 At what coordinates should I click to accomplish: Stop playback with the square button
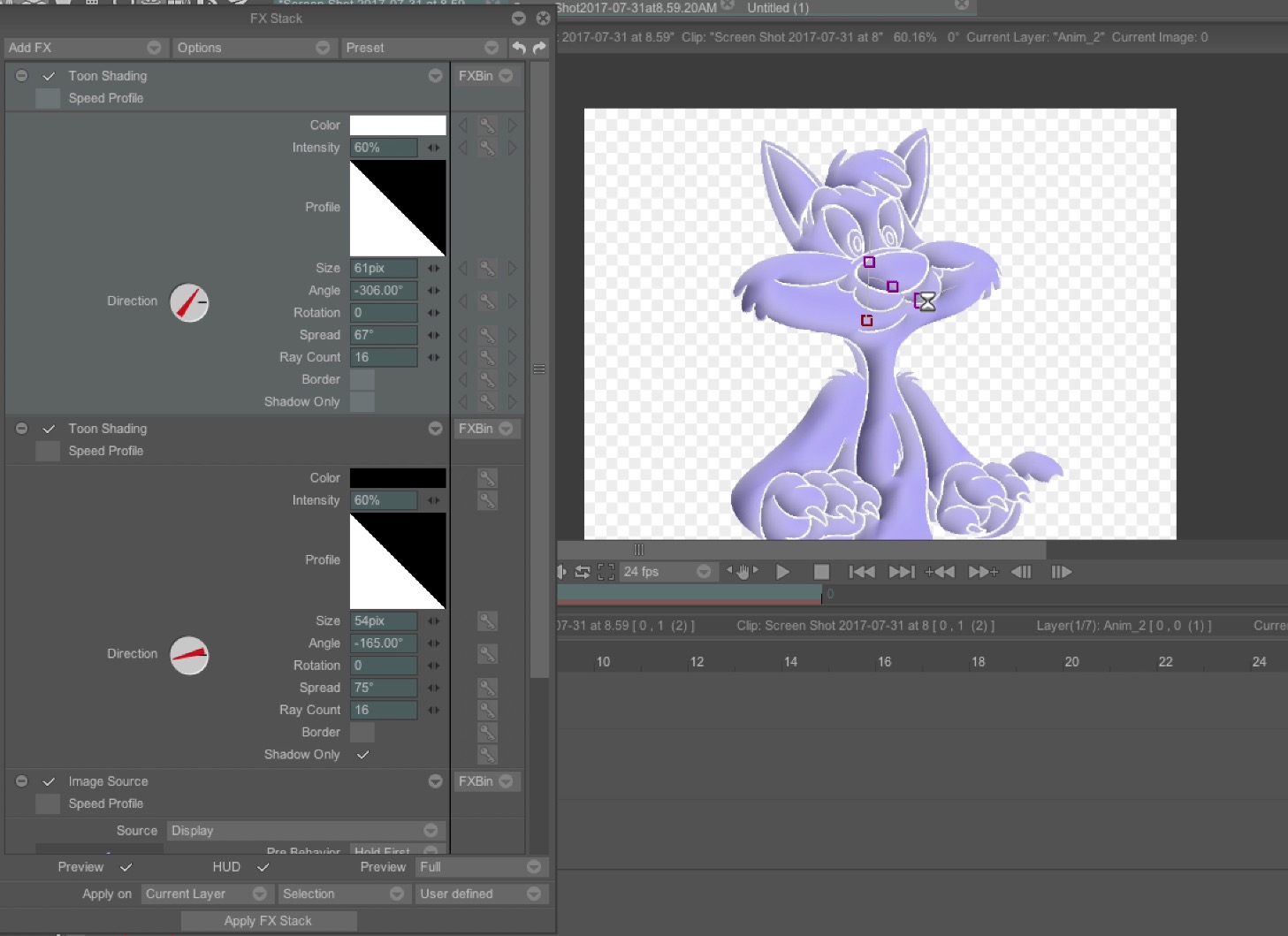pos(821,572)
